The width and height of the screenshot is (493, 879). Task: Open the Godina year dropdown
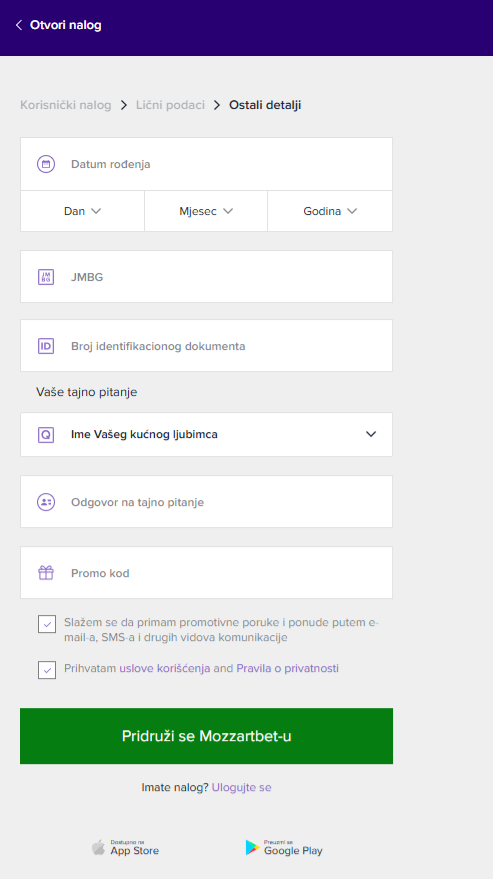(x=330, y=211)
